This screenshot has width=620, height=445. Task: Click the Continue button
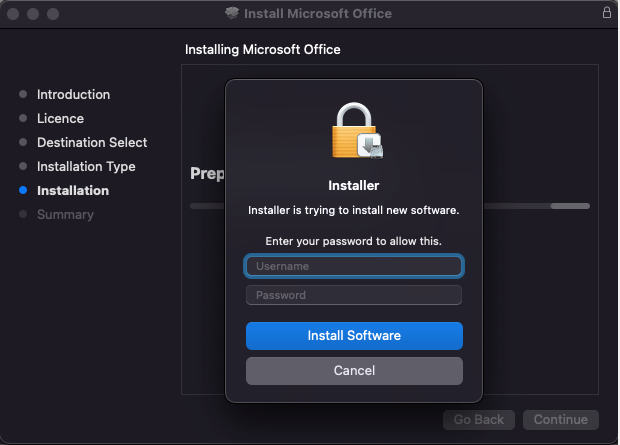561,419
